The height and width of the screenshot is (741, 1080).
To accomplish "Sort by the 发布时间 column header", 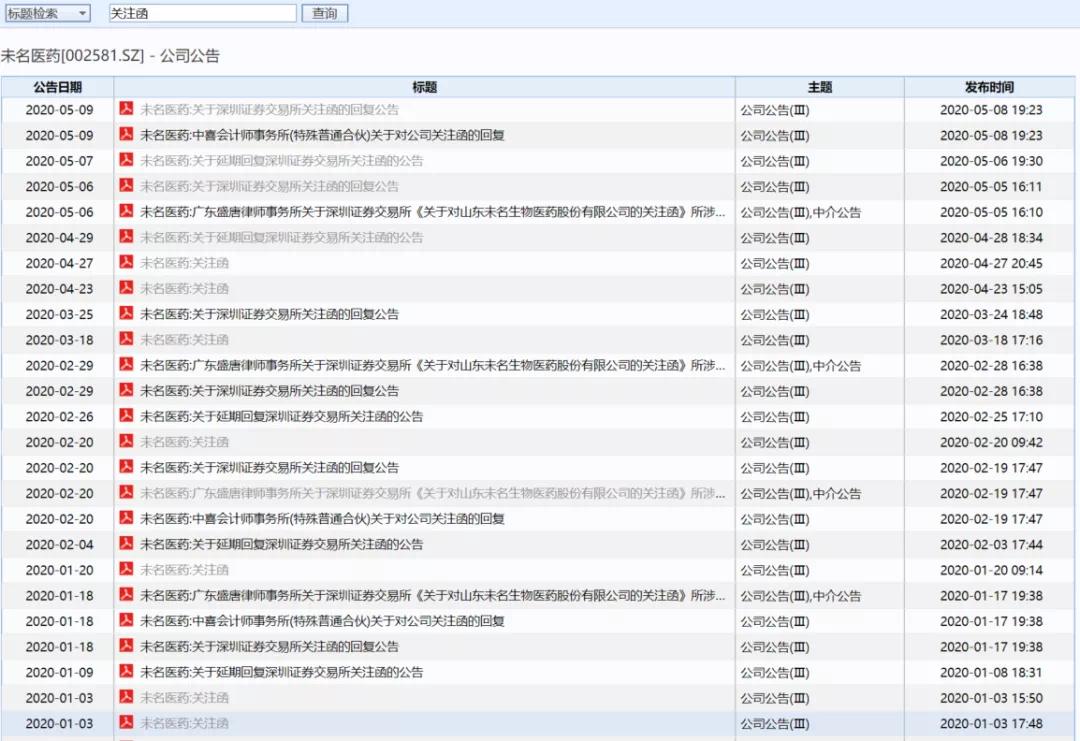I will (x=989, y=87).
